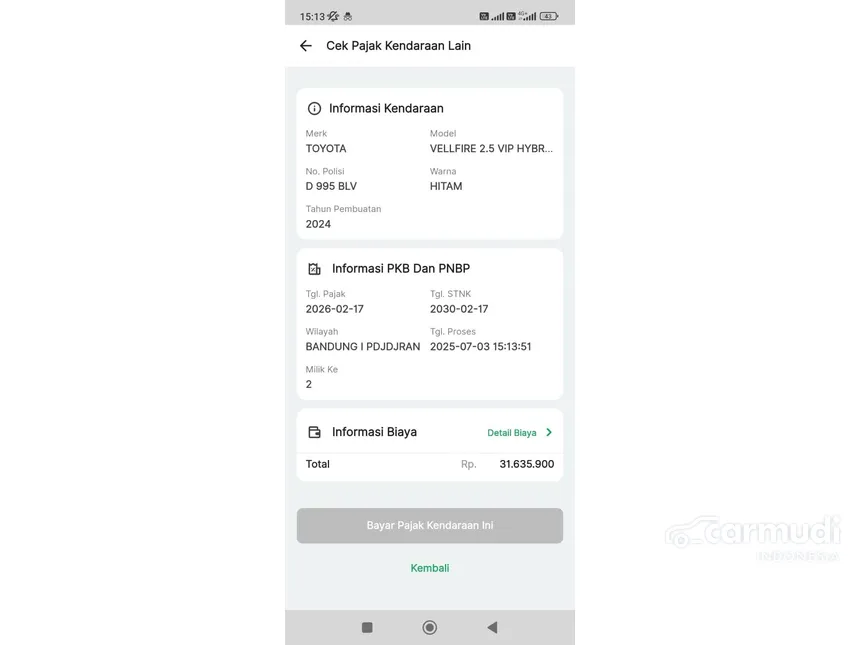Tap Tgl. Pajak date 2026-02-17
Viewport: 860px width, 645px height.
point(335,309)
